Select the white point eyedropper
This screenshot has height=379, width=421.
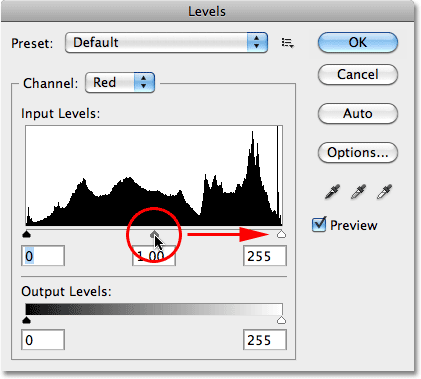(384, 192)
